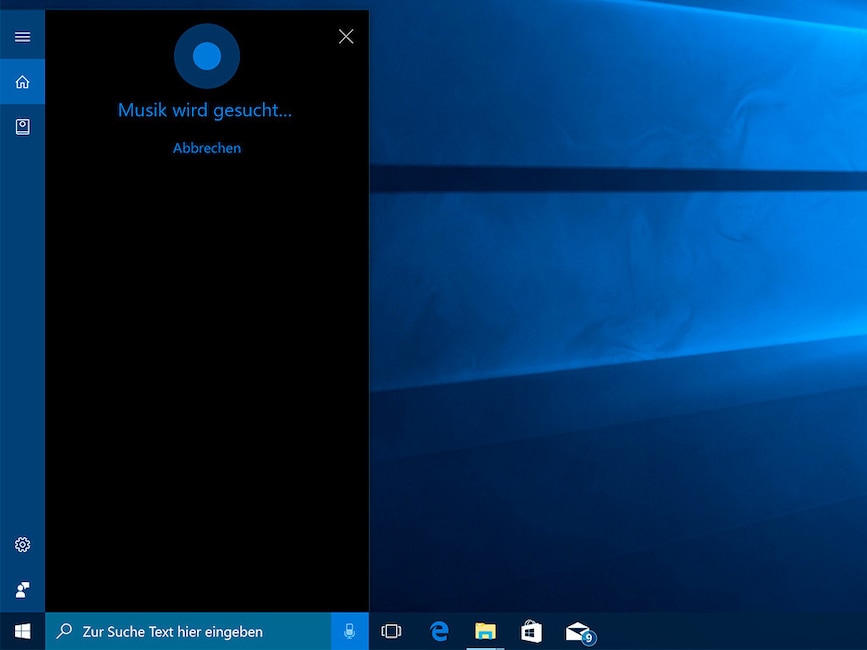Click the search magnifier icon
Image resolution: width=867 pixels, height=650 pixels.
(x=64, y=631)
